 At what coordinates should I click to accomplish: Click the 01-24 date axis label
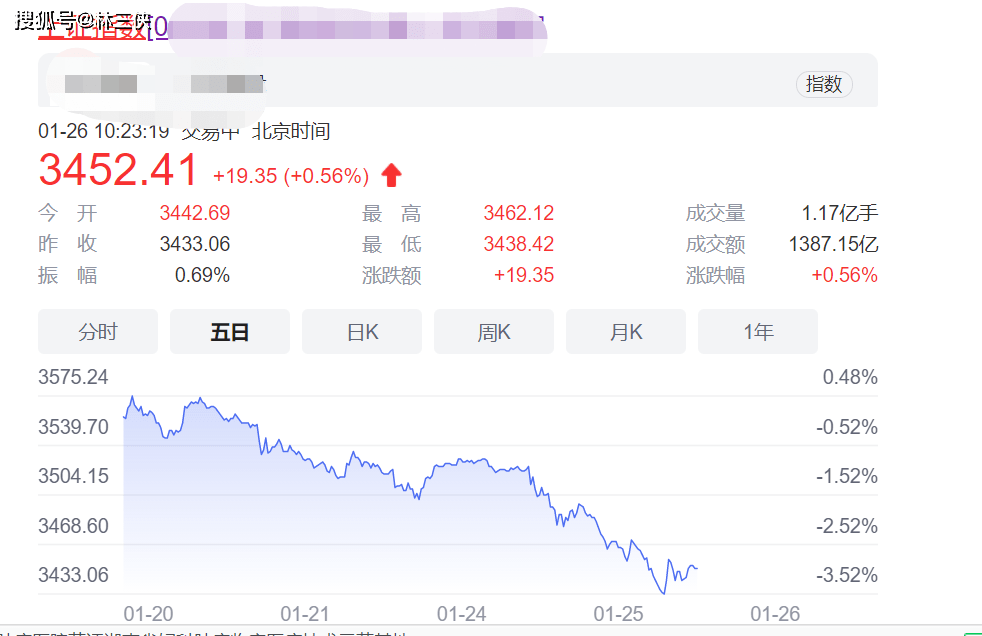pos(462,612)
